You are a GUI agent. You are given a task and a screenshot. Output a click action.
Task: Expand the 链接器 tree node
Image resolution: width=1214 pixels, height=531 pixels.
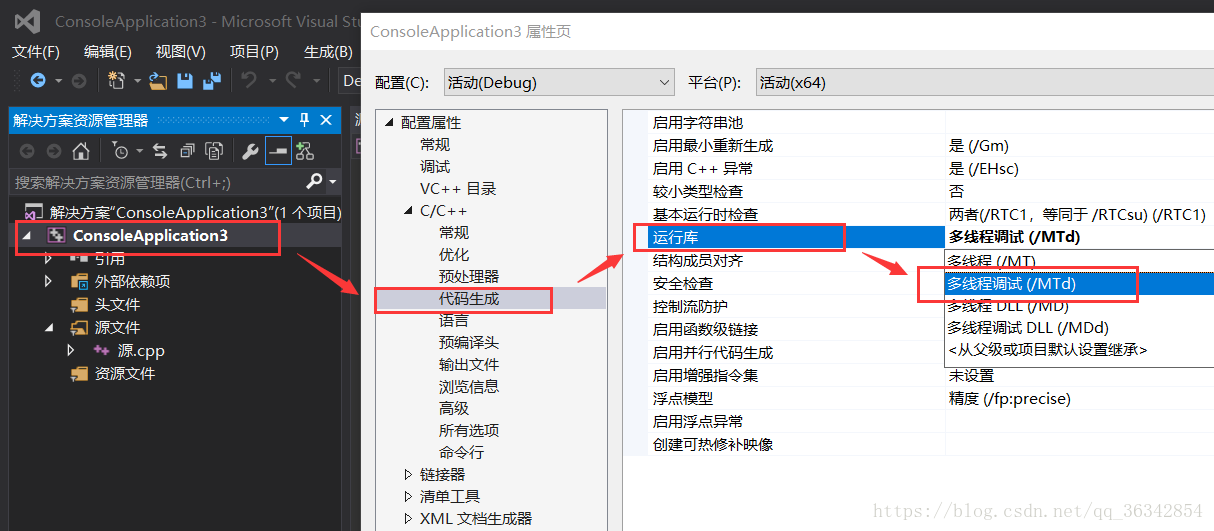(x=408, y=474)
